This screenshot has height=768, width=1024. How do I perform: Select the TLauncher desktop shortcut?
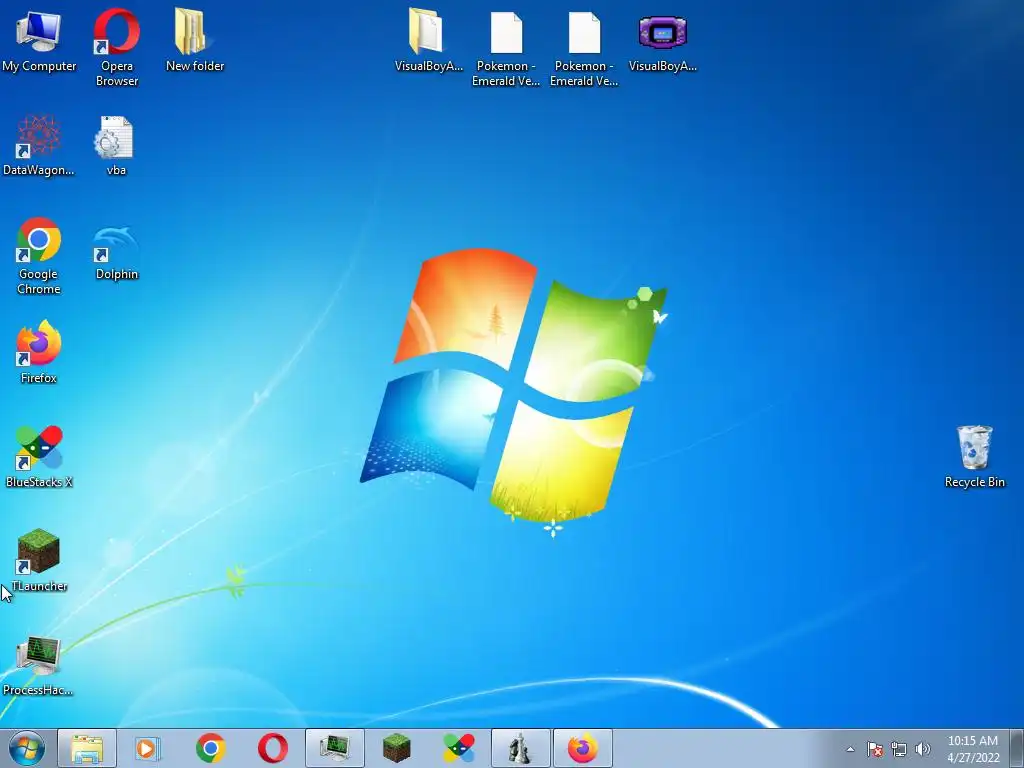pos(39,560)
